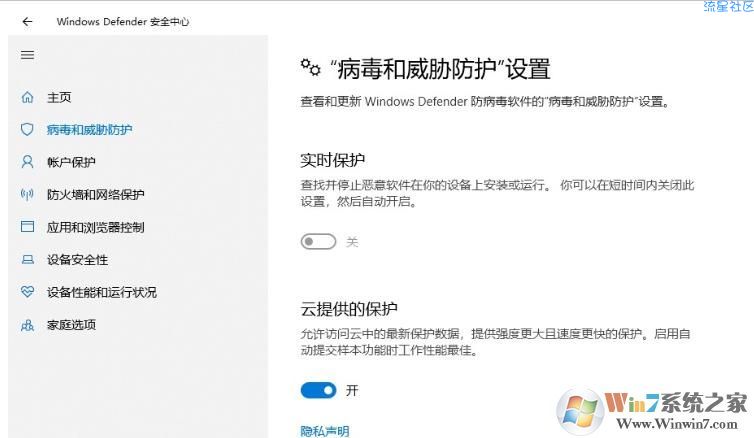Click the 开 label beside the toggle
This screenshot has width=754, height=438.
352,390
